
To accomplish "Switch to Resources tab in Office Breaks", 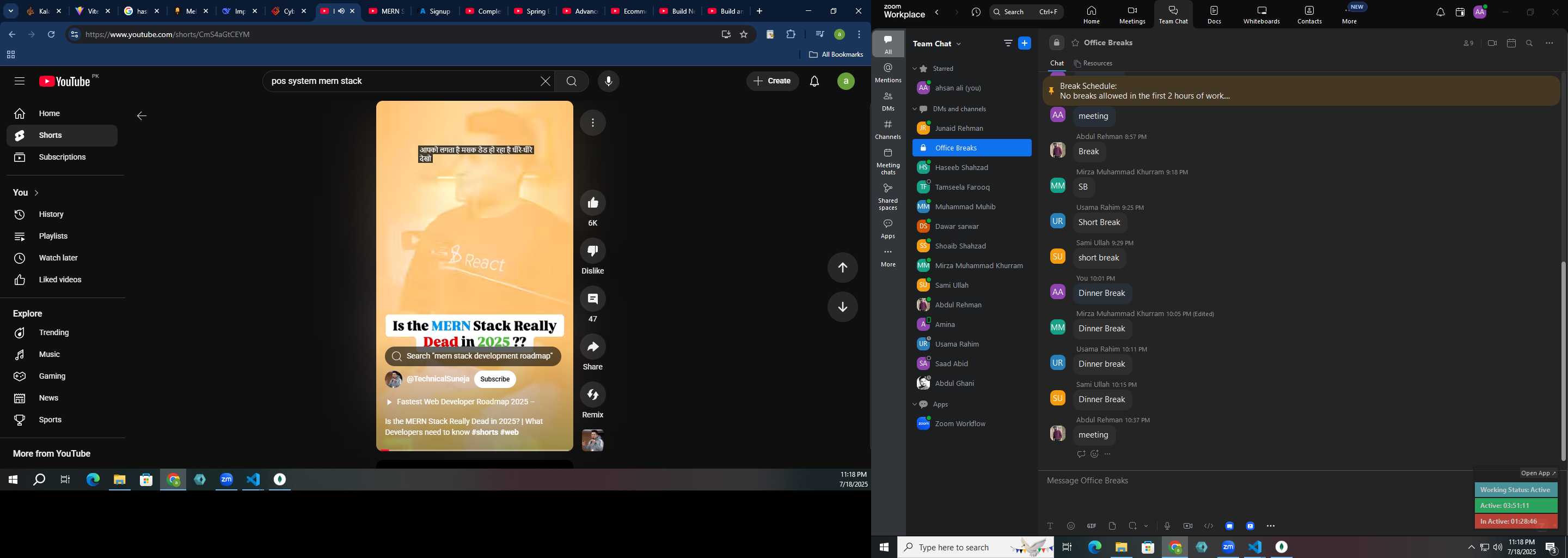I will point(1093,63).
